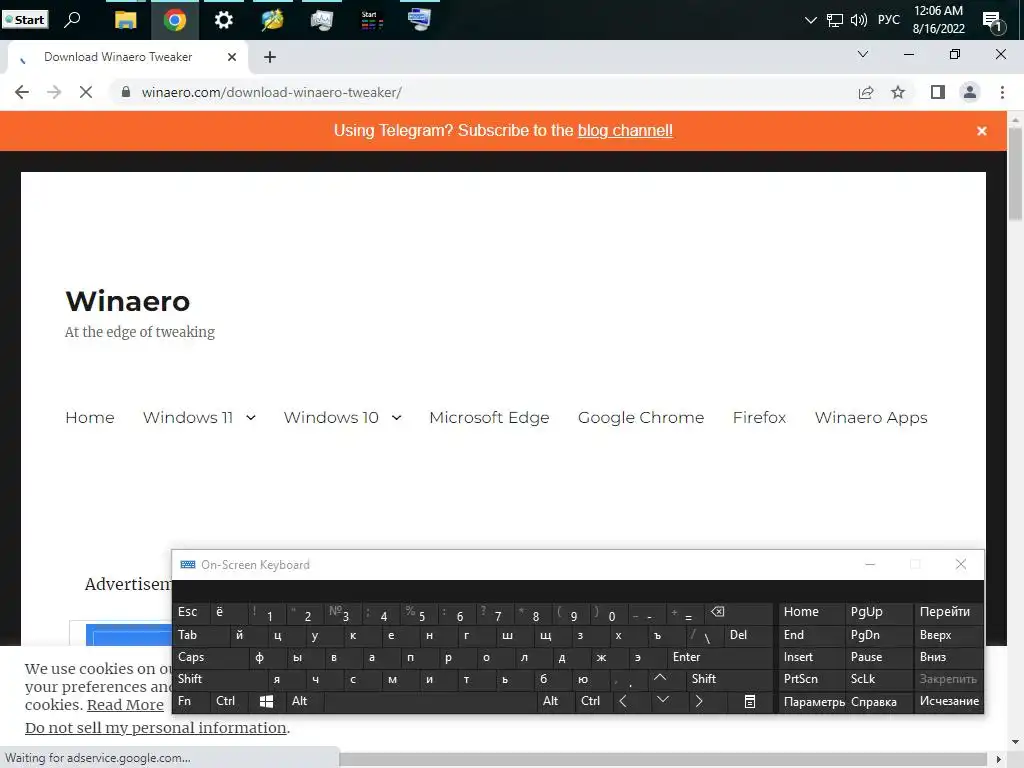Dismiss the orange Telegram banner

coord(982,131)
